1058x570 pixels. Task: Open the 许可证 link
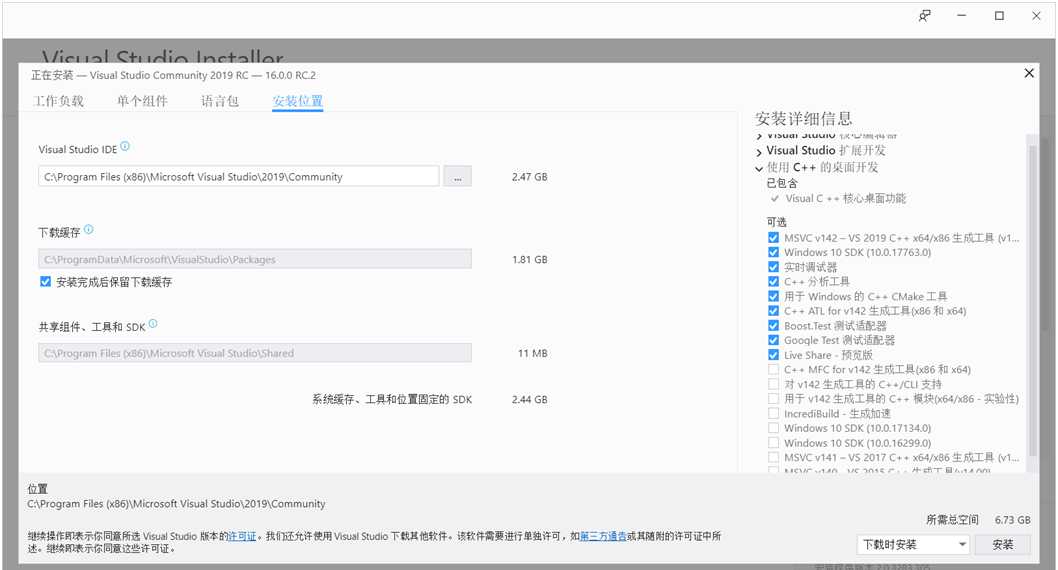[242, 536]
